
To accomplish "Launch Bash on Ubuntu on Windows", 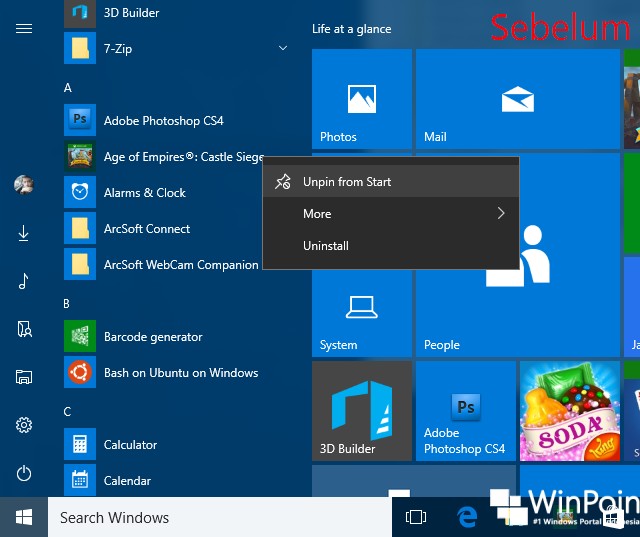I will click(176, 372).
